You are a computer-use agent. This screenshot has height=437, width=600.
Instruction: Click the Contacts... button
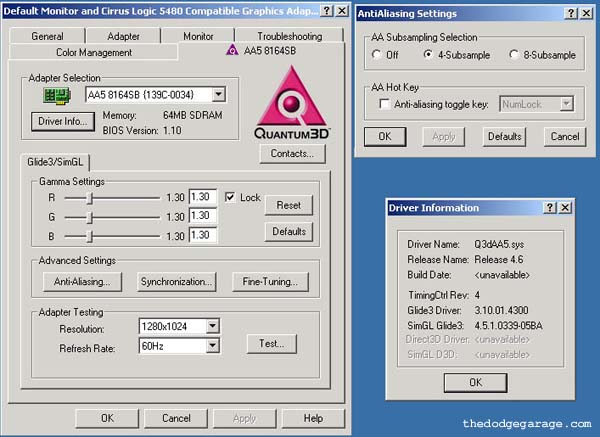point(292,153)
